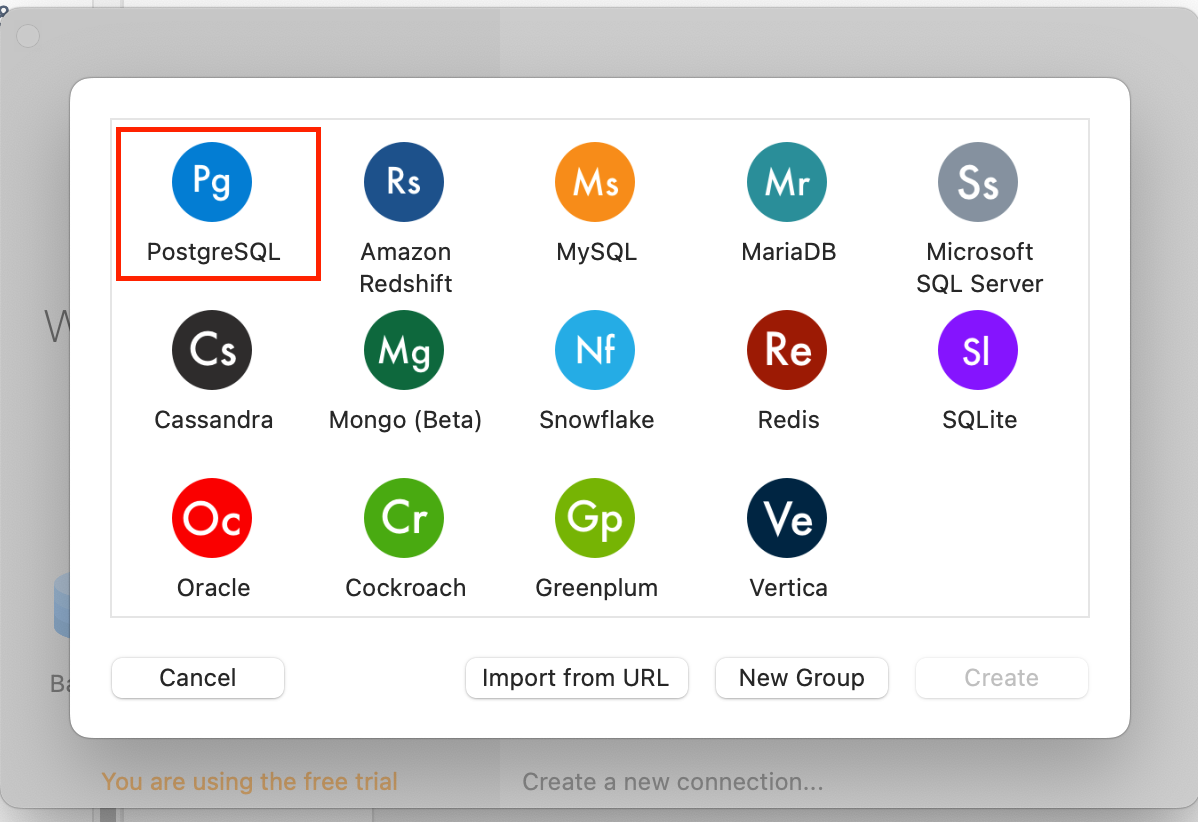
Task: Click the Vertica label text
Action: 788,587
